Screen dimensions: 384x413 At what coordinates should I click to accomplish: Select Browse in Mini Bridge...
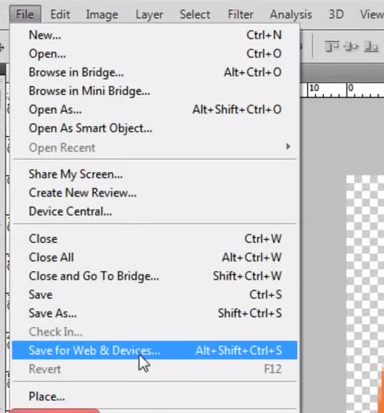(x=155, y=91)
